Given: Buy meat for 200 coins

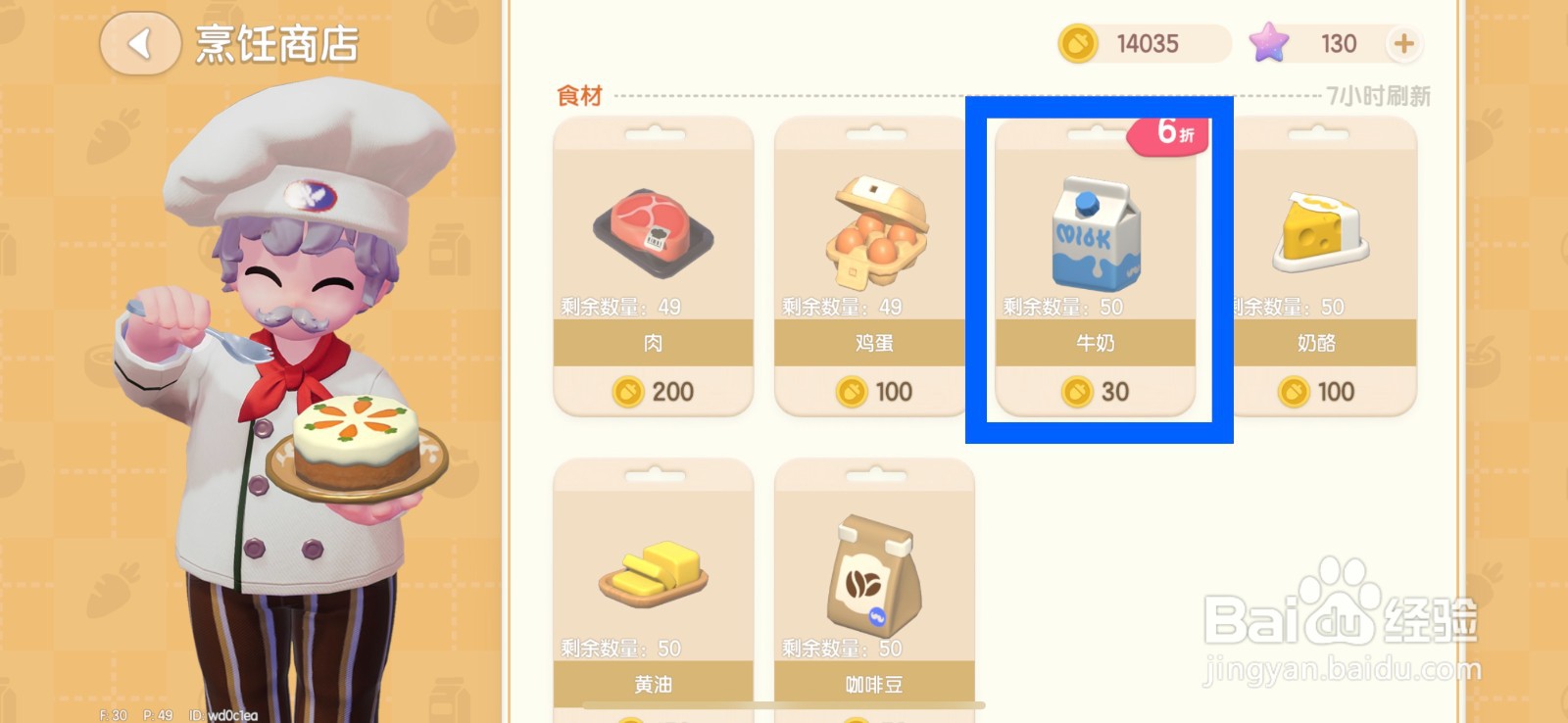Looking at the screenshot, I should [654, 392].
